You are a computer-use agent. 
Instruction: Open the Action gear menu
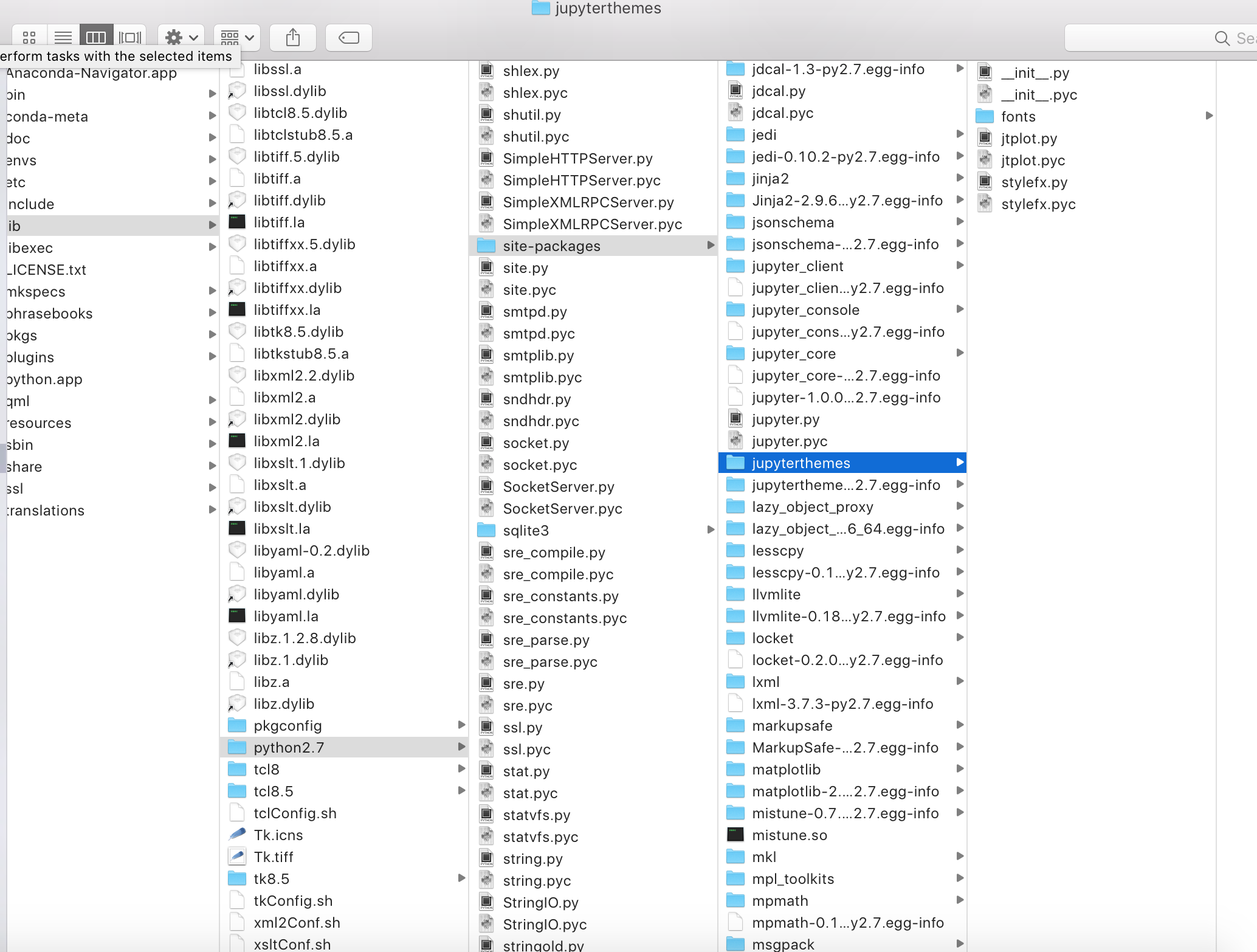pyautogui.click(x=180, y=37)
